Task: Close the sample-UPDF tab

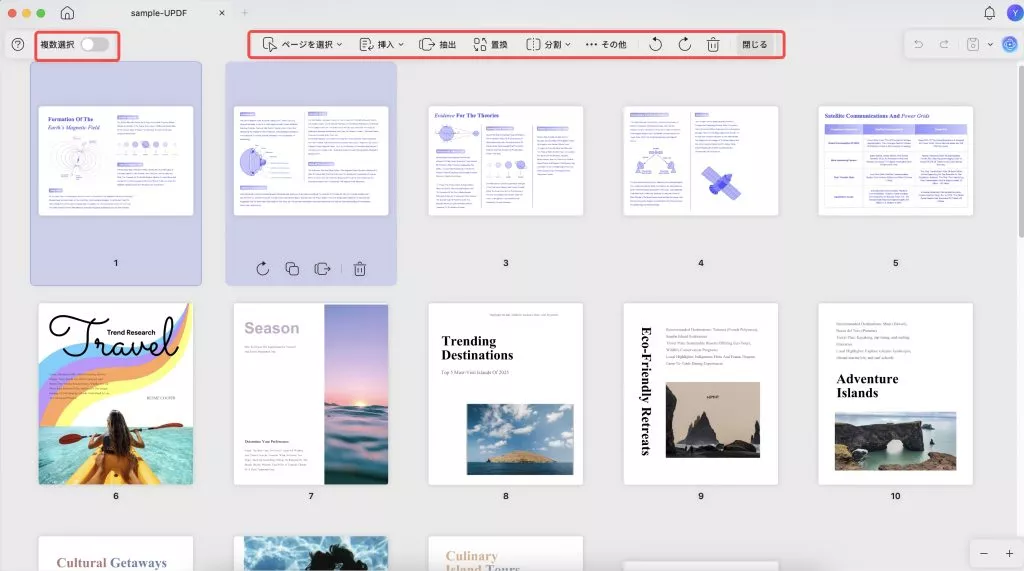Action: pos(222,13)
